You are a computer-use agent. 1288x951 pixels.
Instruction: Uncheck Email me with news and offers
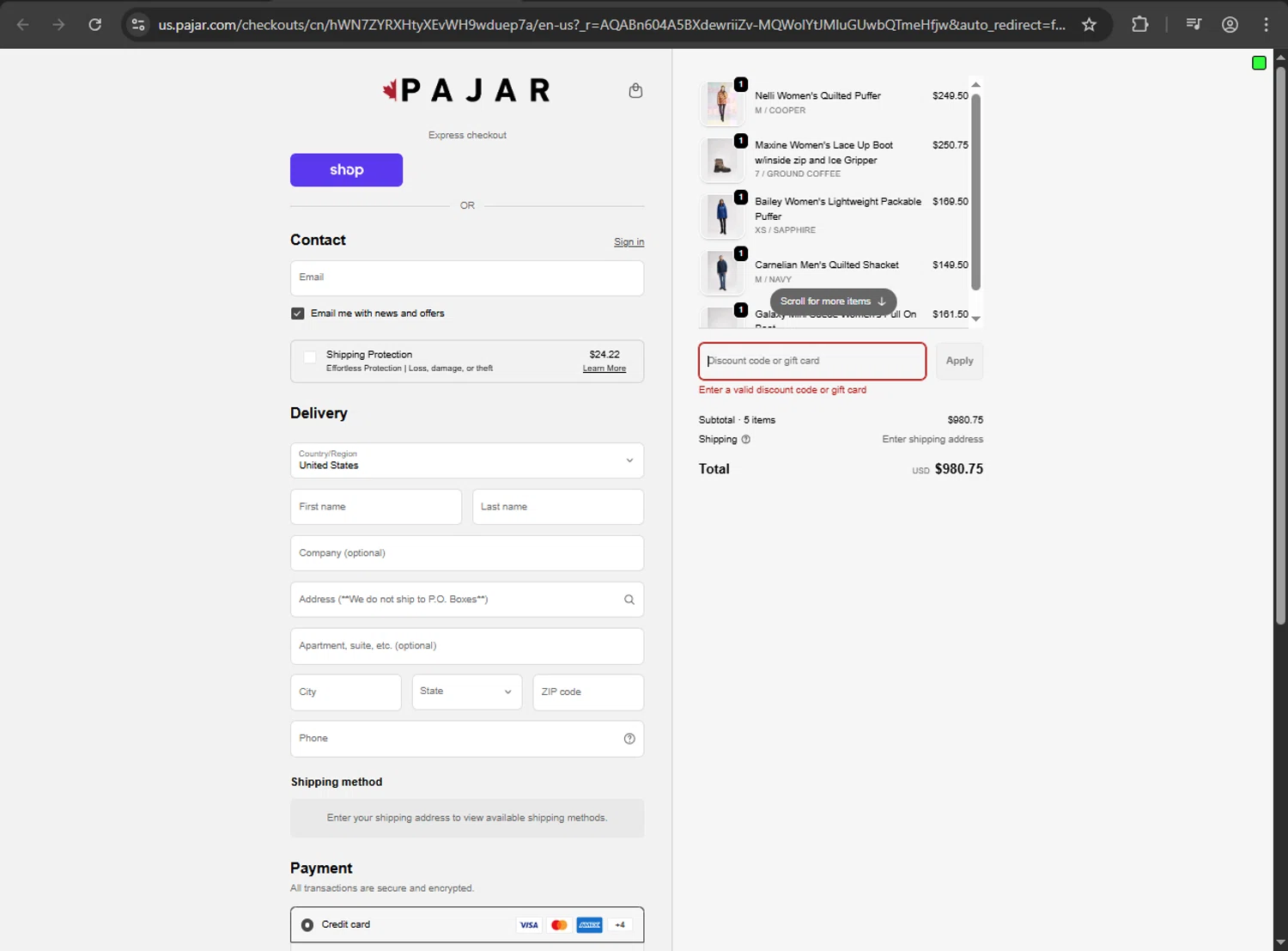298,314
